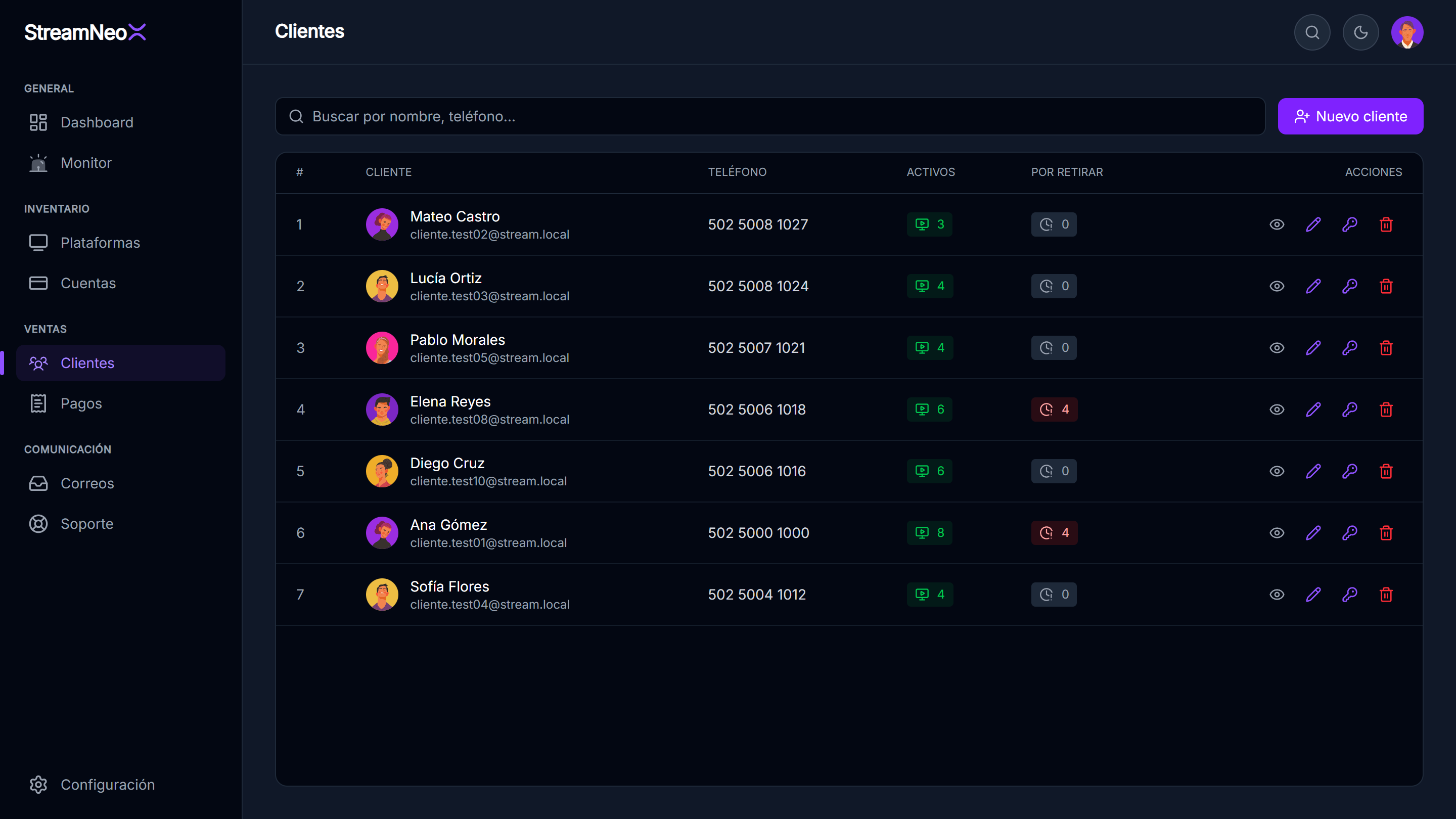Viewport: 1456px width, 819px height.
Task: Click Elena Reyes' red por retirar badge
Action: tap(1054, 409)
